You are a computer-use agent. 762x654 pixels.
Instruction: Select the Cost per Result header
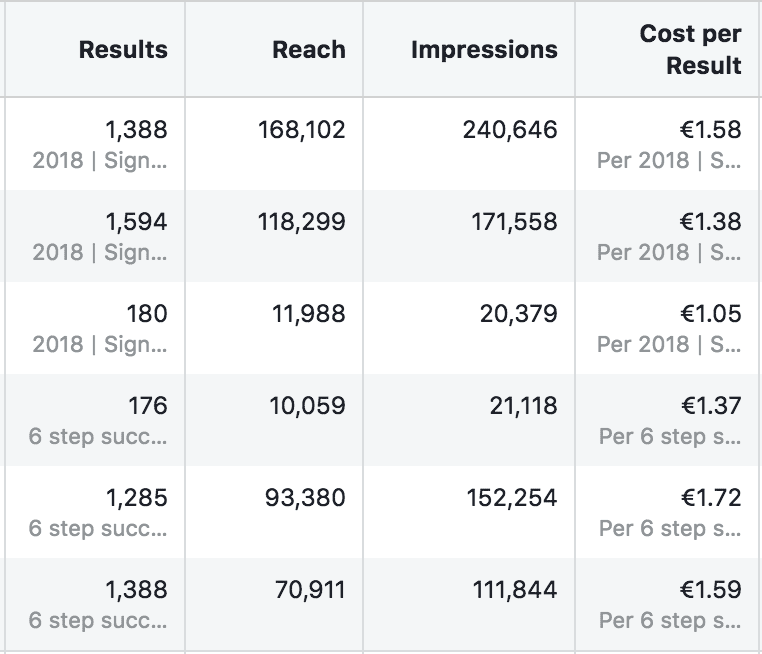pos(690,50)
